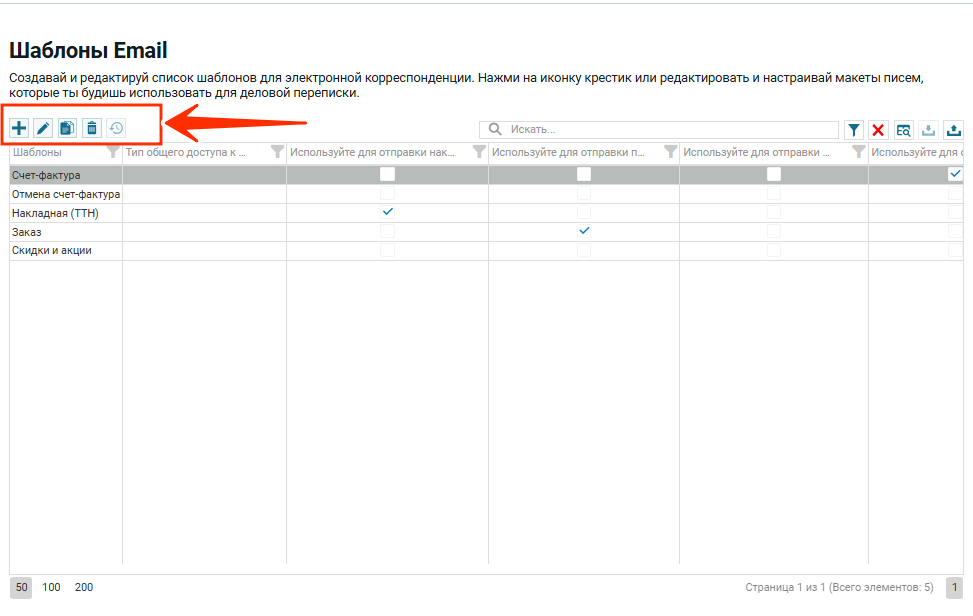Screen dimensions: 973x616
Task: Select the Скидки и акции template row
Action: (52, 250)
